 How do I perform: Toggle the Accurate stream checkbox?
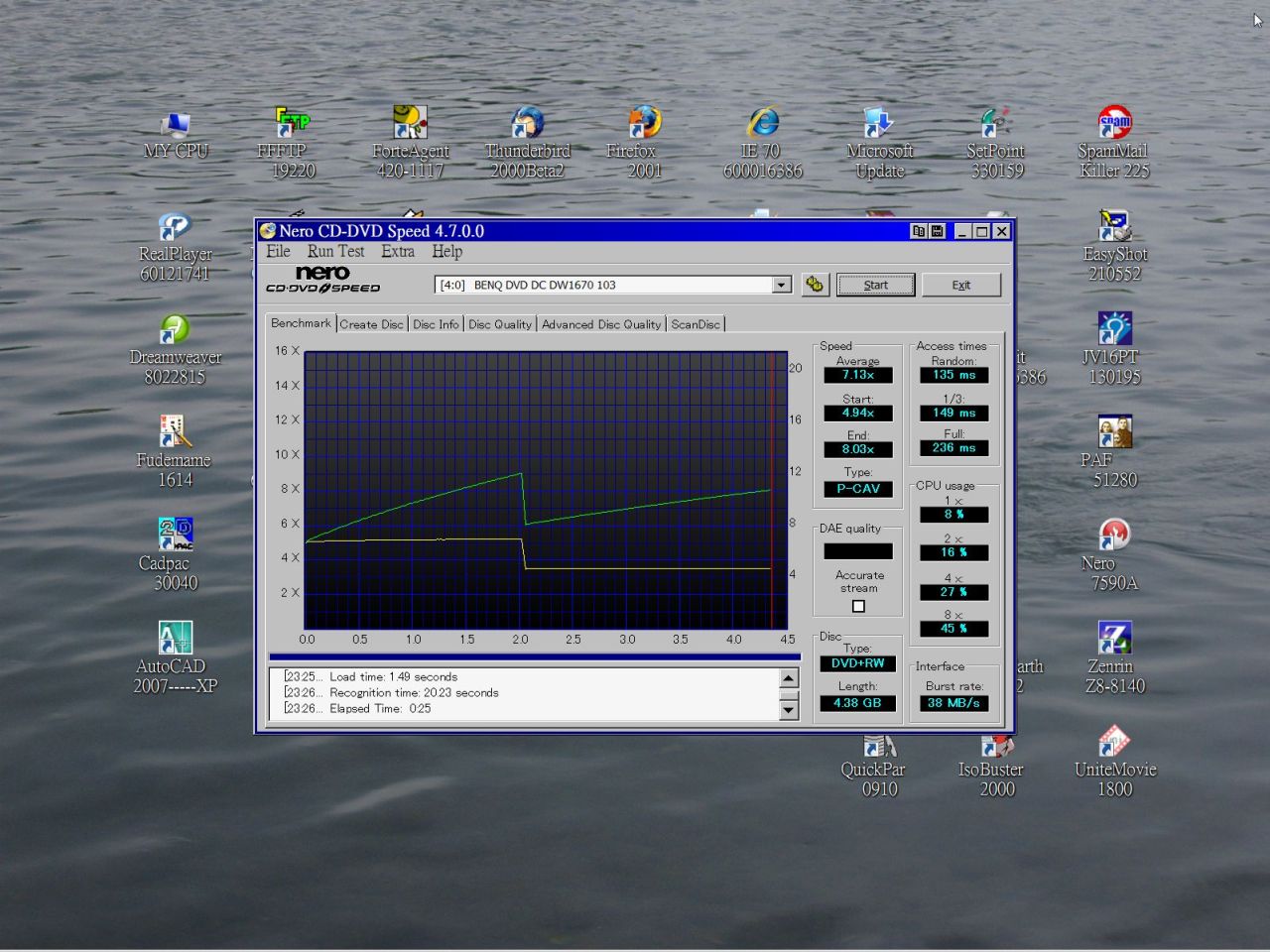(x=859, y=606)
